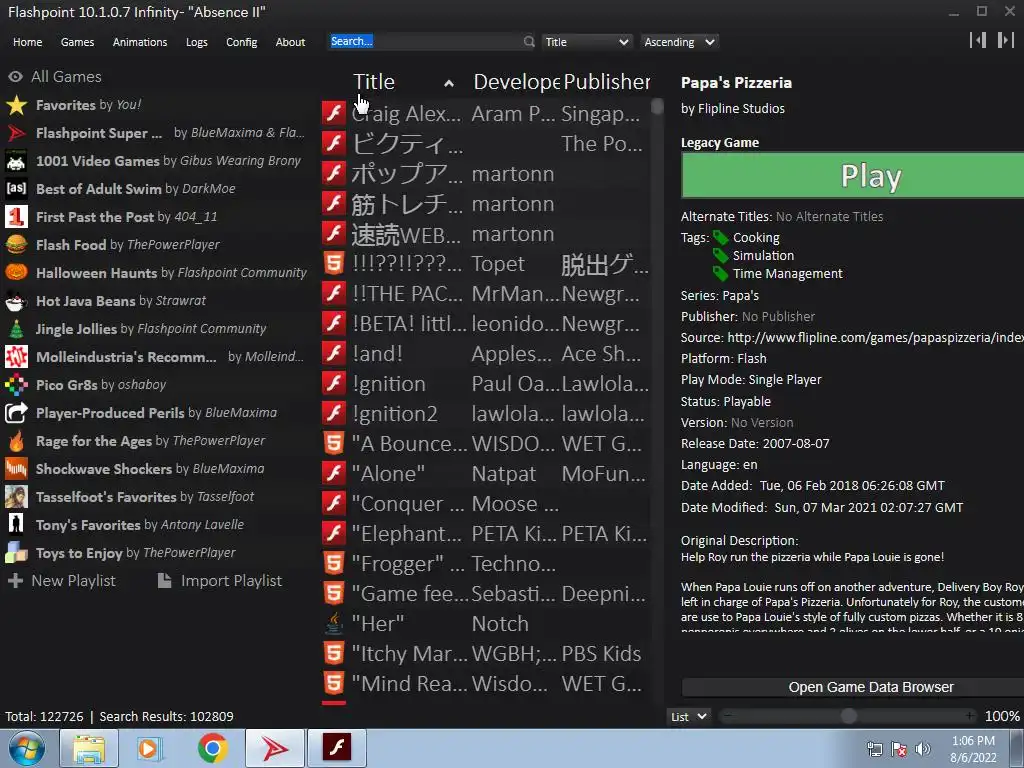Viewport: 1024px width, 768px height.
Task: Click the game list scrollbar thumb
Action: 657,106
